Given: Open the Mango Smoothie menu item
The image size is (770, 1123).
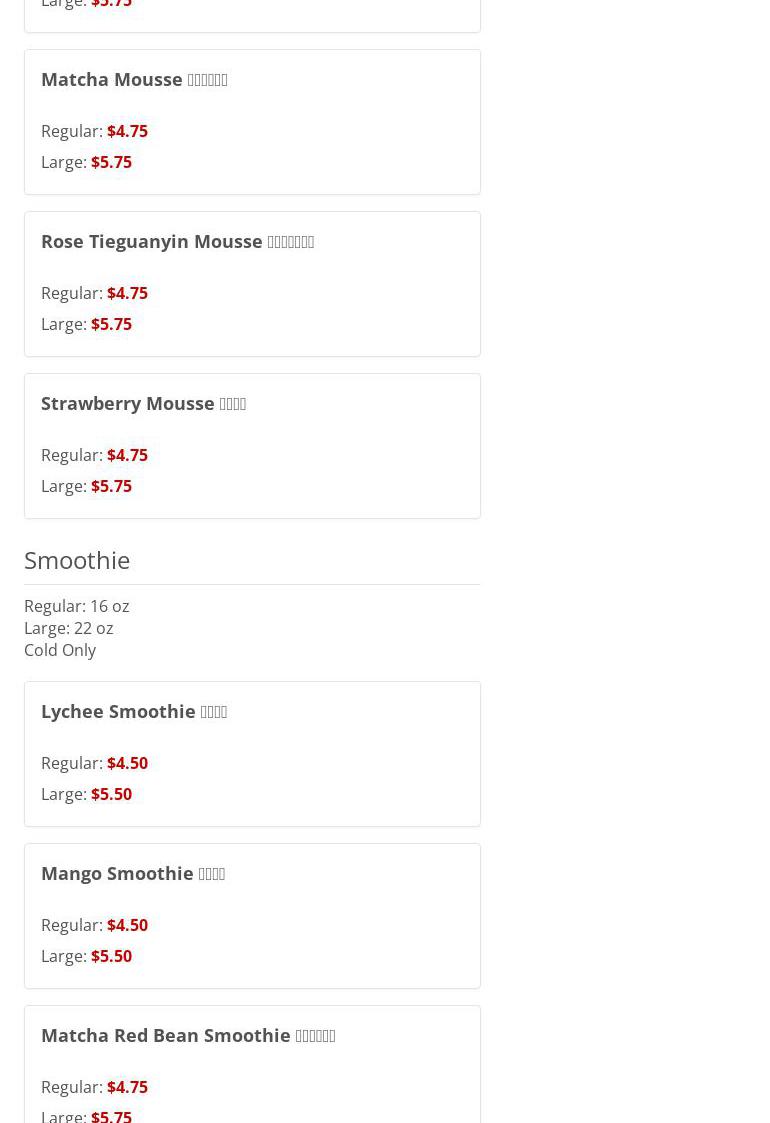Looking at the screenshot, I should pyautogui.click(x=133, y=873).
